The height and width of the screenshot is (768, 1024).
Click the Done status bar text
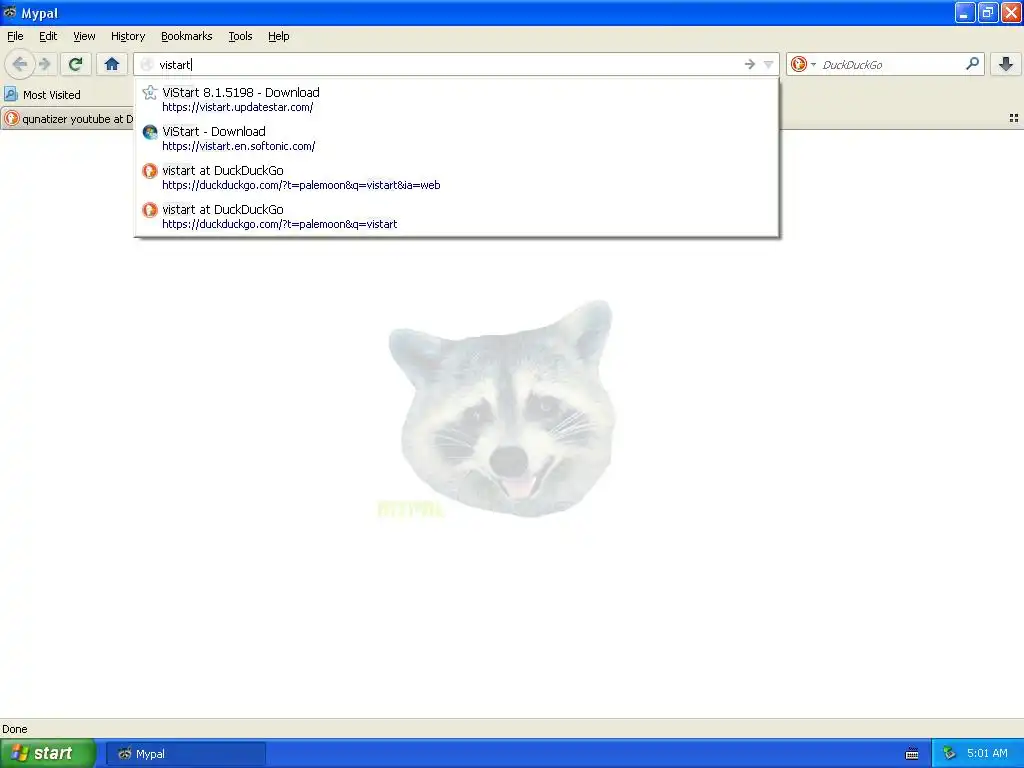click(14, 729)
